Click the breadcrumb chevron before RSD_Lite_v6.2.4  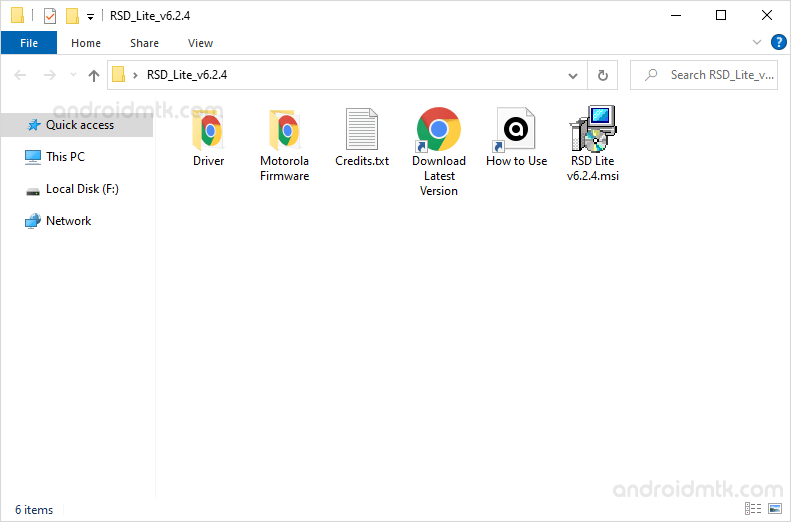pyautogui.click(x=135, y=76)
